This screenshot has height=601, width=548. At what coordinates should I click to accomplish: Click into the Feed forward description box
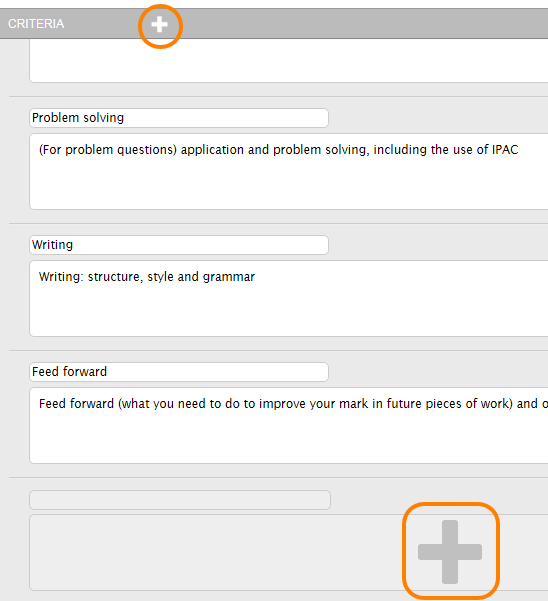click(289, 425)
